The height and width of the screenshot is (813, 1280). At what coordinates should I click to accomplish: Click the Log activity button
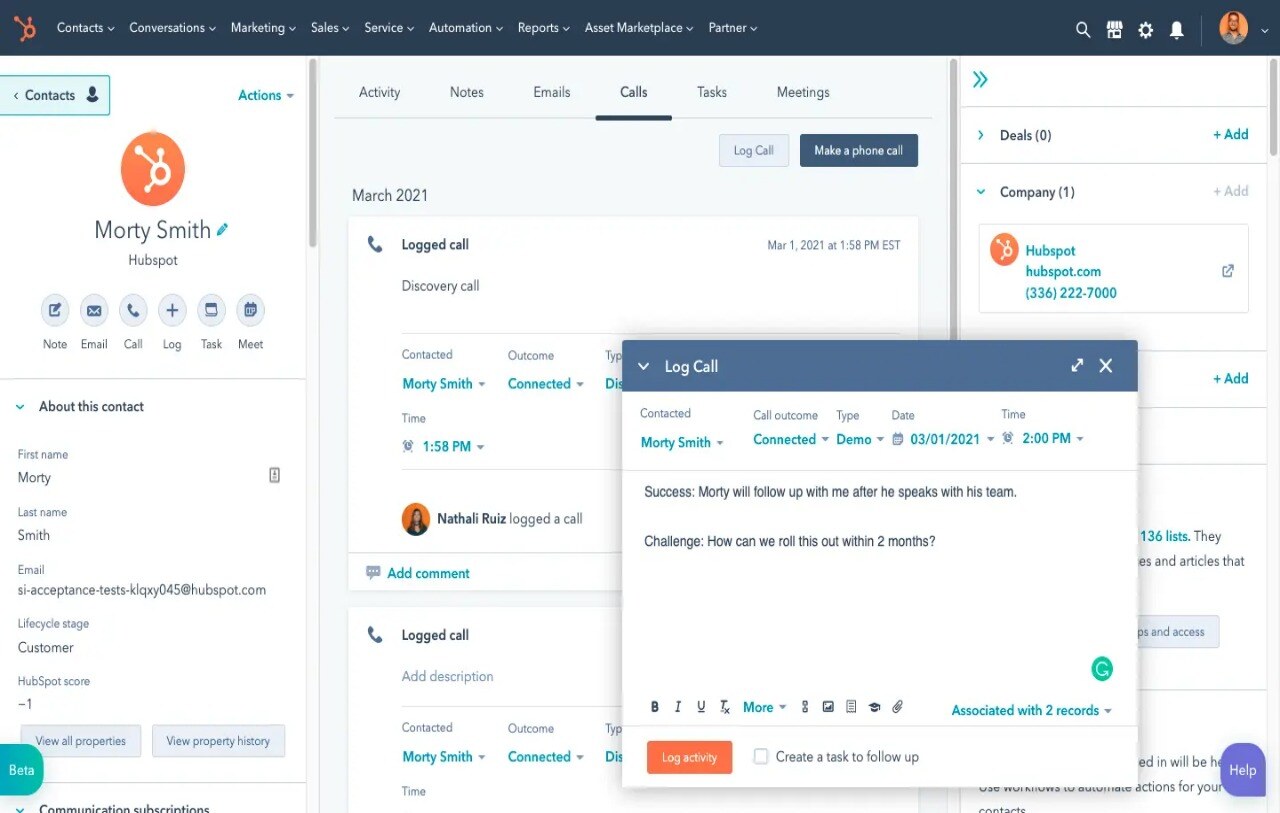pos(689,757)
